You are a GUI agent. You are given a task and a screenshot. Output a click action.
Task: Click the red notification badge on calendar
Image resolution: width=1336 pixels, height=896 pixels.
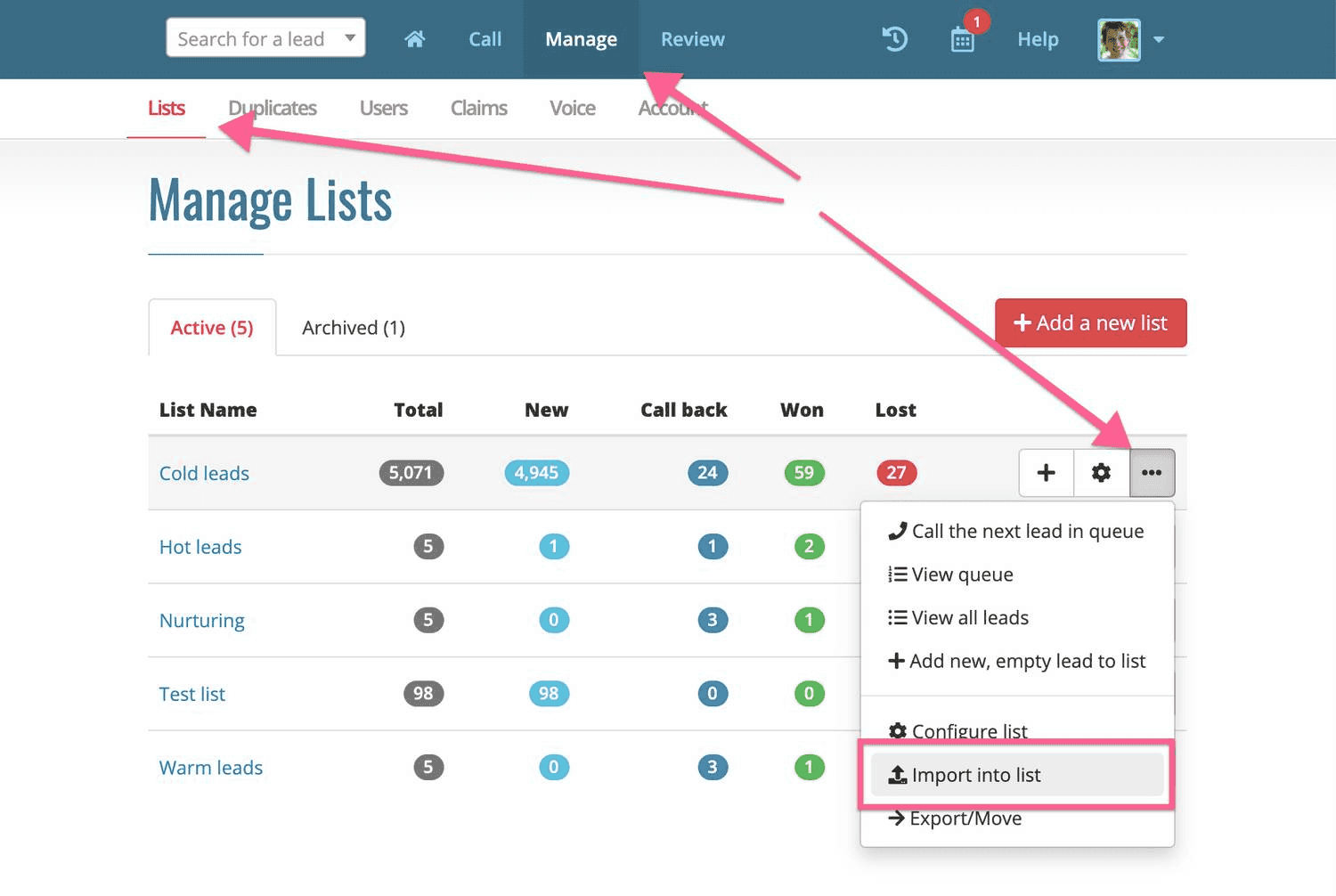(x=977, y=21)
